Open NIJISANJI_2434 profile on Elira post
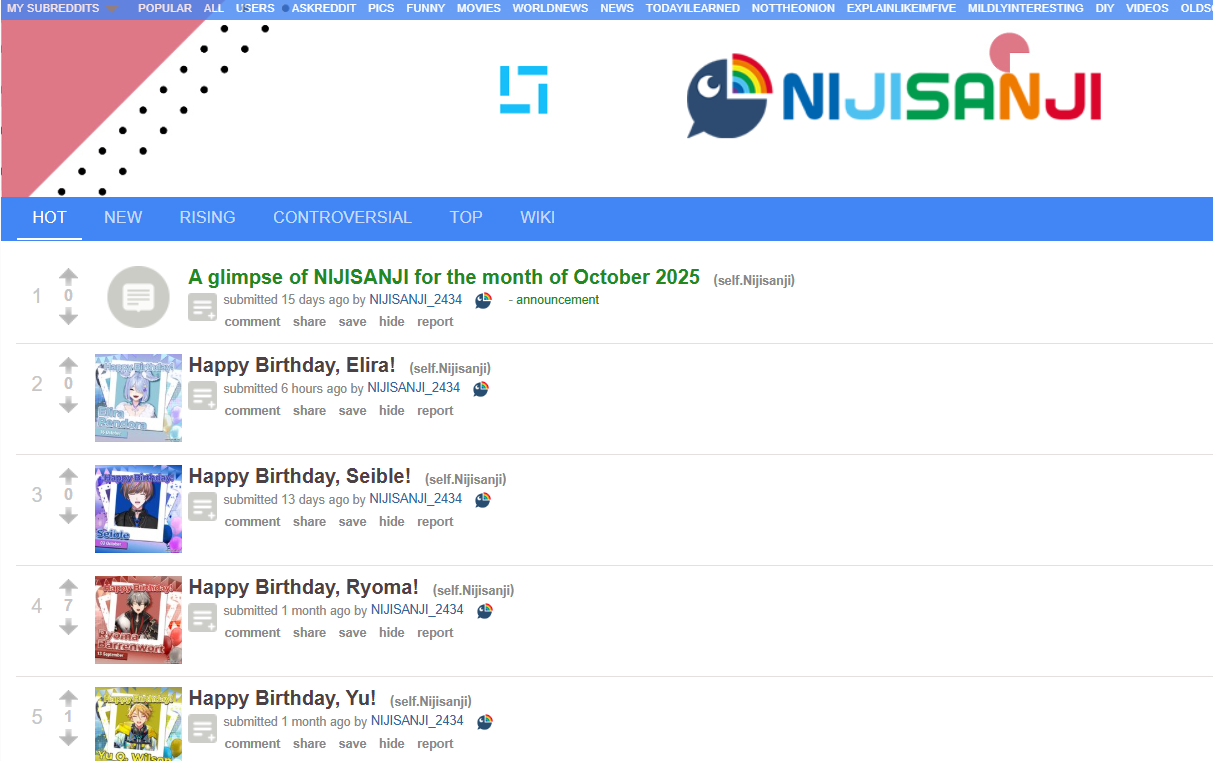 [414, 388]
